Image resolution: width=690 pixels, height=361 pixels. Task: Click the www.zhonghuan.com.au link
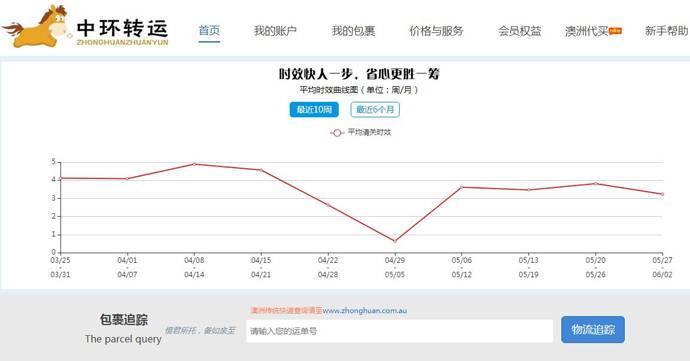point(364,310)
